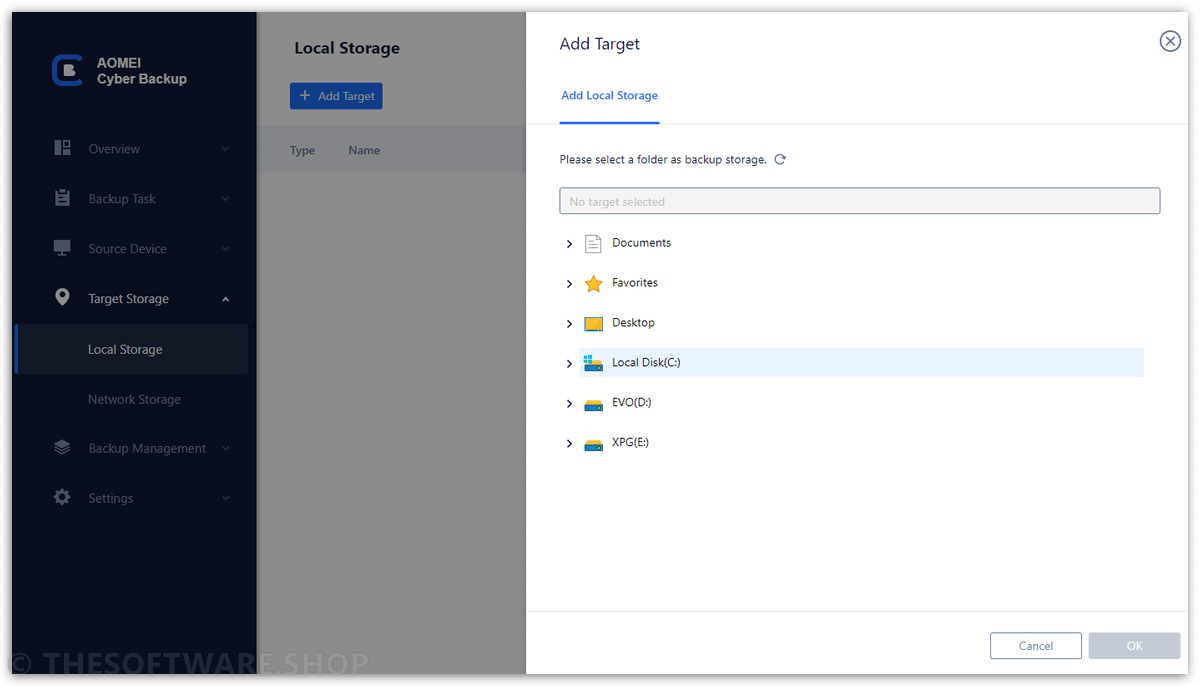1200x686 pixels.
Task: Switch to the Add Local Storage tab
Action: 609,96
